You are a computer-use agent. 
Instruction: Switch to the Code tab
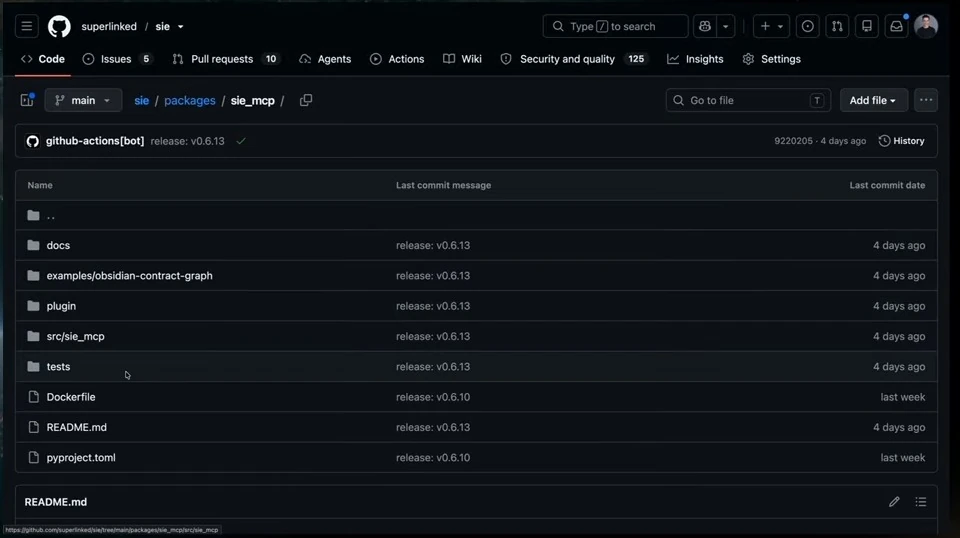tap(43, 59)
